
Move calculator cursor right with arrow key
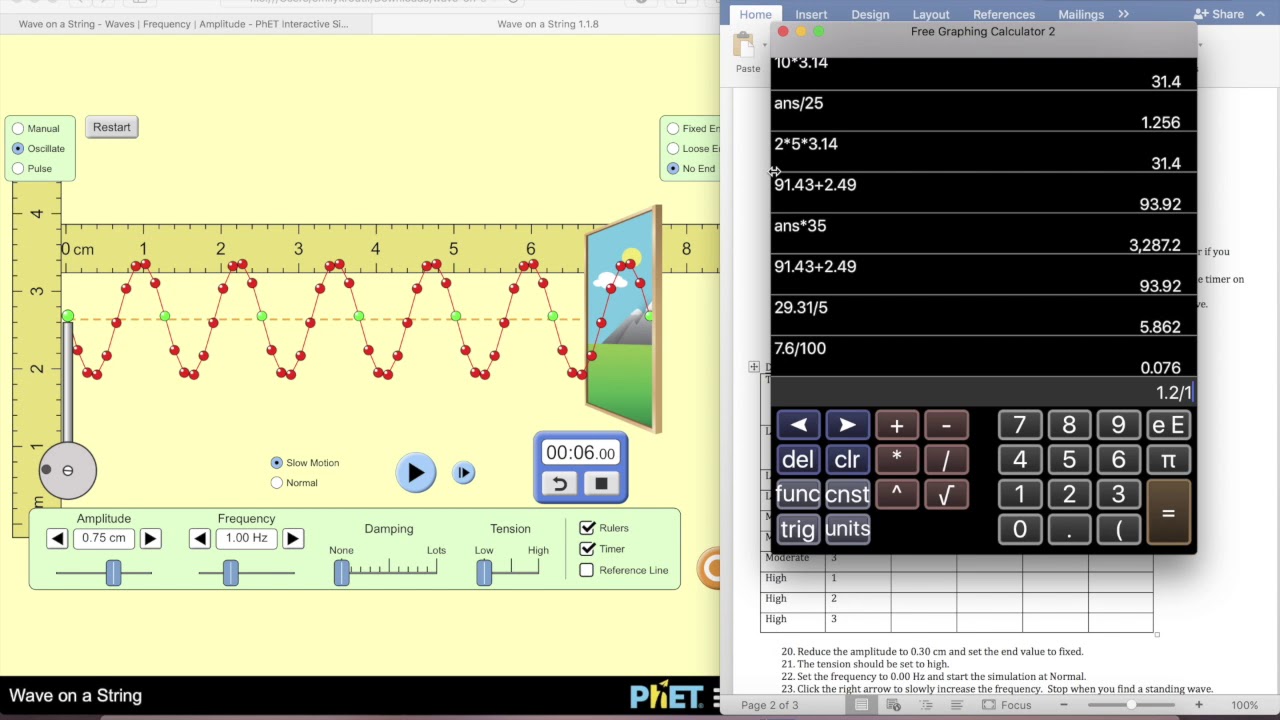point(847,426)
